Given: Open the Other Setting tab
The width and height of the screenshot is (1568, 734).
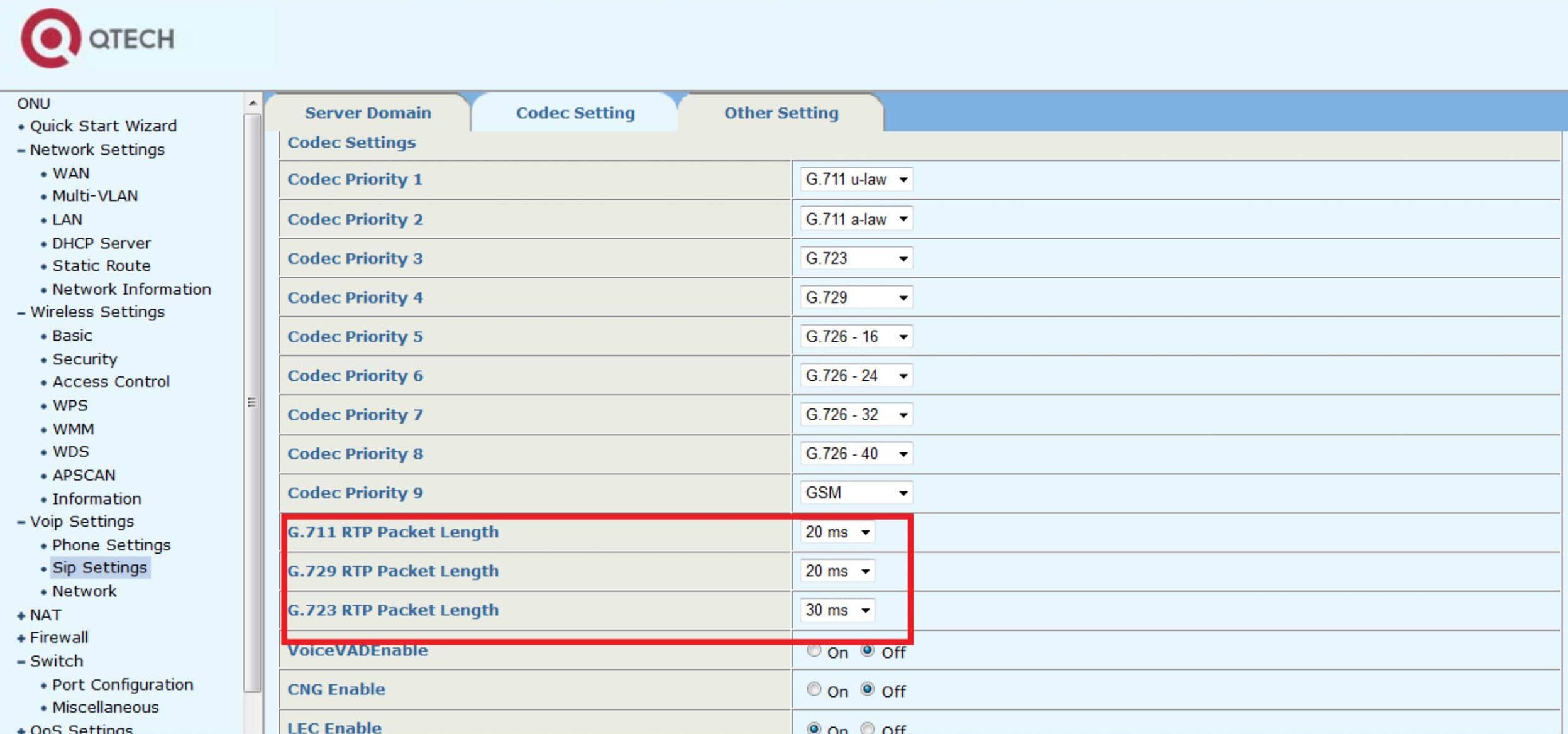Looking at the screenshot, I should (781, 112).
